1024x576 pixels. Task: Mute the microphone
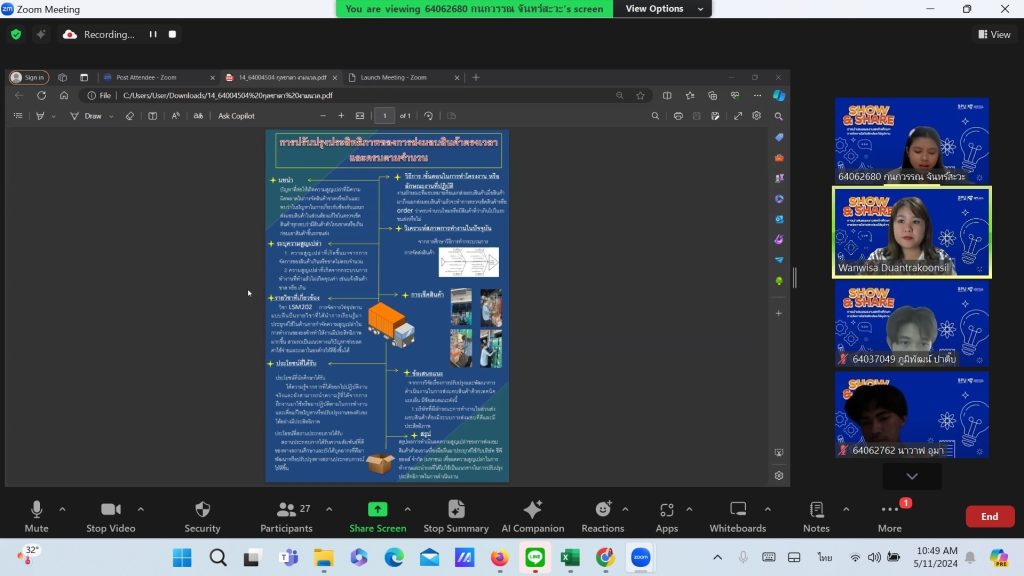(37, 517)
